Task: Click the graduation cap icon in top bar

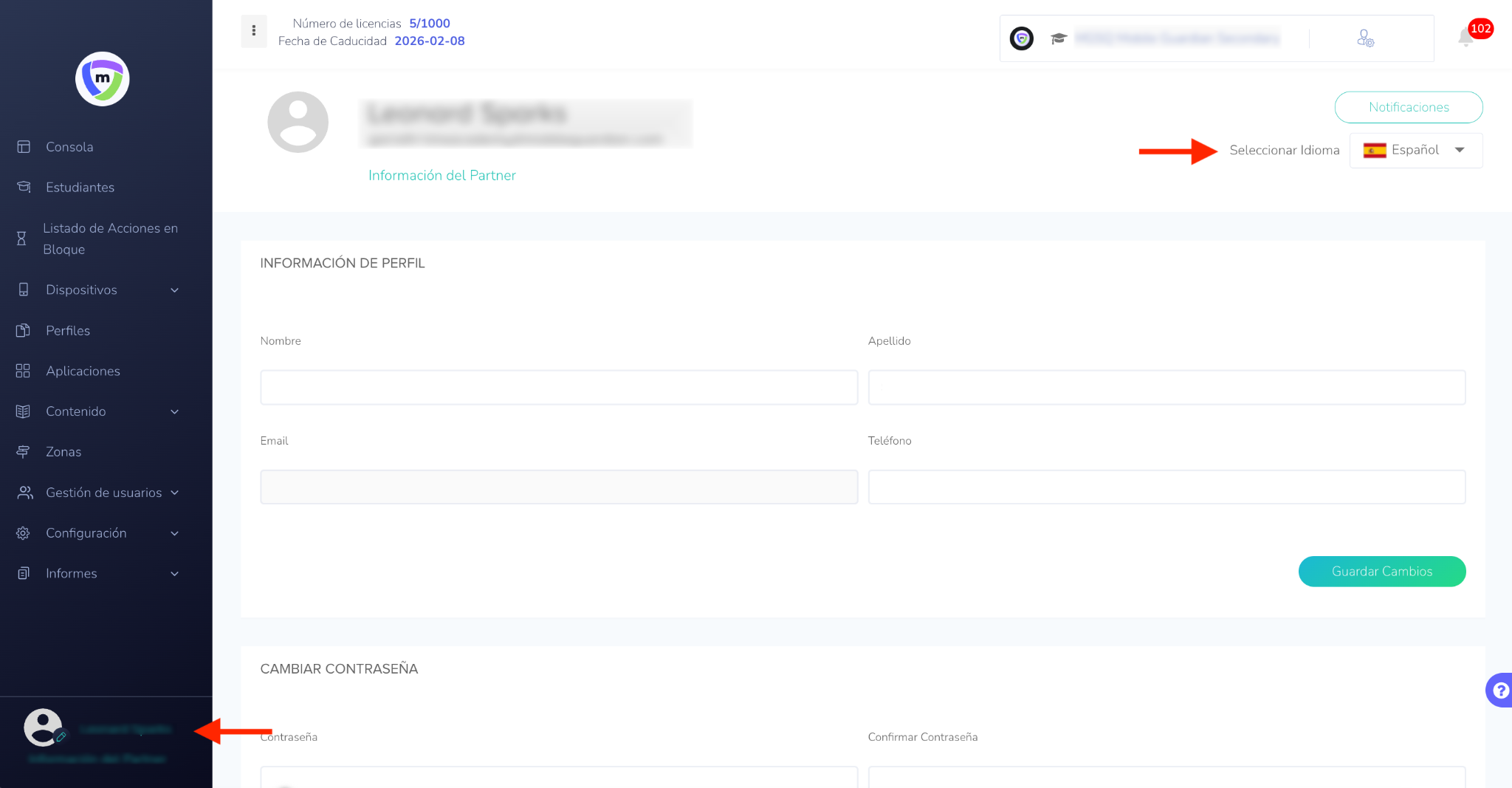Action: (x=1059, y=38)
